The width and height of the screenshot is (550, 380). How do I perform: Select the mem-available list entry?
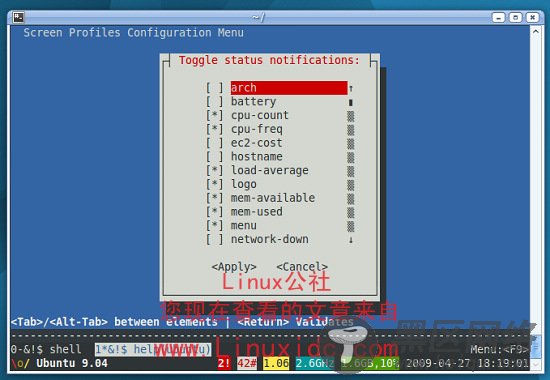point(273,198)
